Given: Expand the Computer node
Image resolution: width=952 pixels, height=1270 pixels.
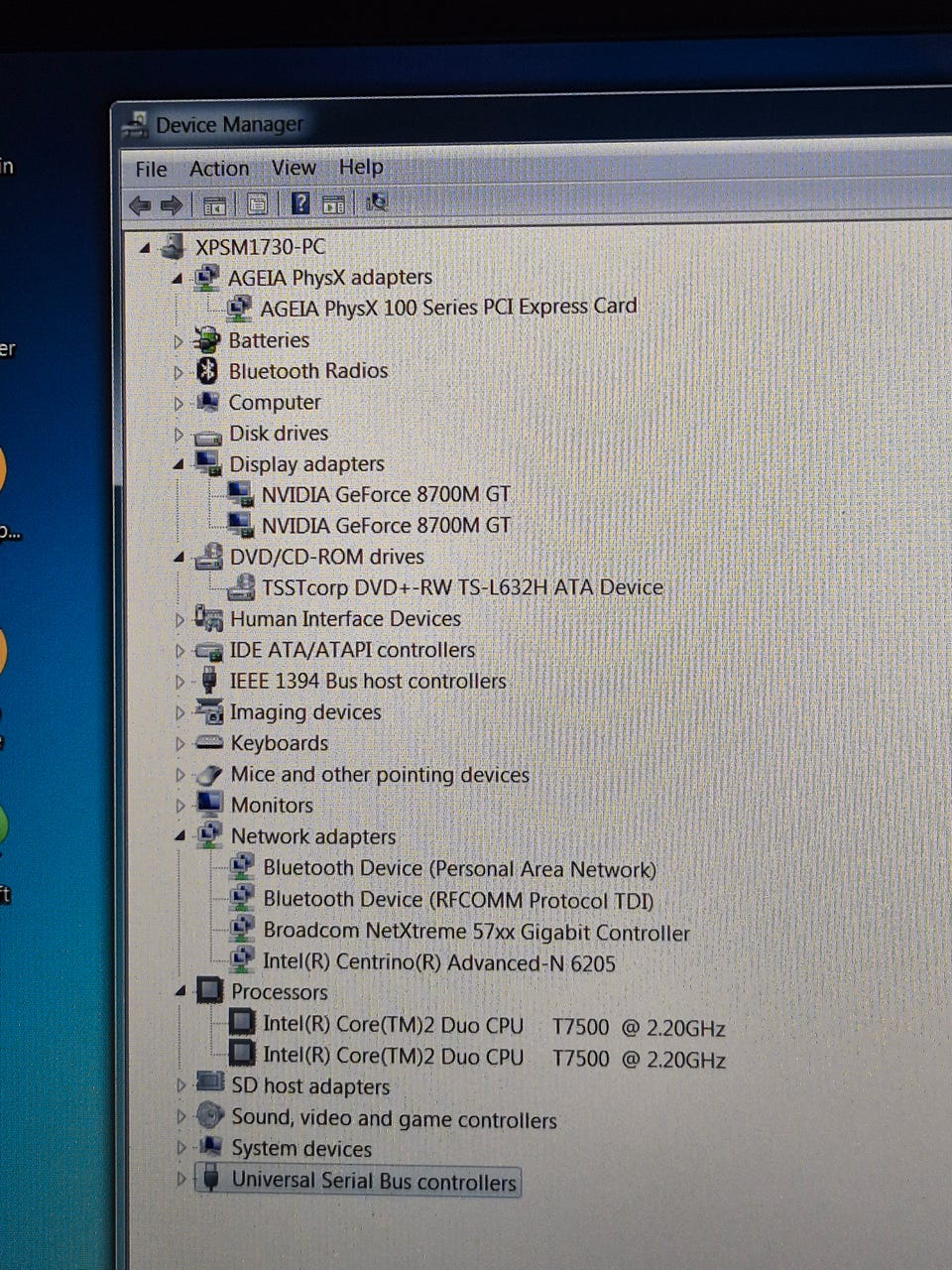Looking at the screenshot, I should (178, 404).
